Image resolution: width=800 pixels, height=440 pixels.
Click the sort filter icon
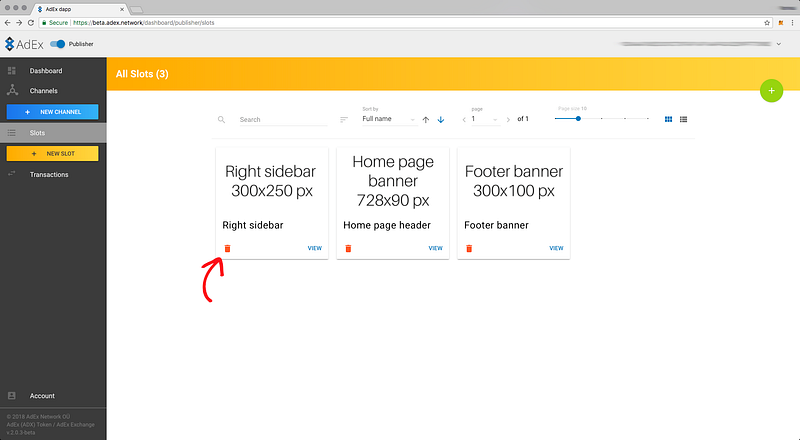(344, 119)
